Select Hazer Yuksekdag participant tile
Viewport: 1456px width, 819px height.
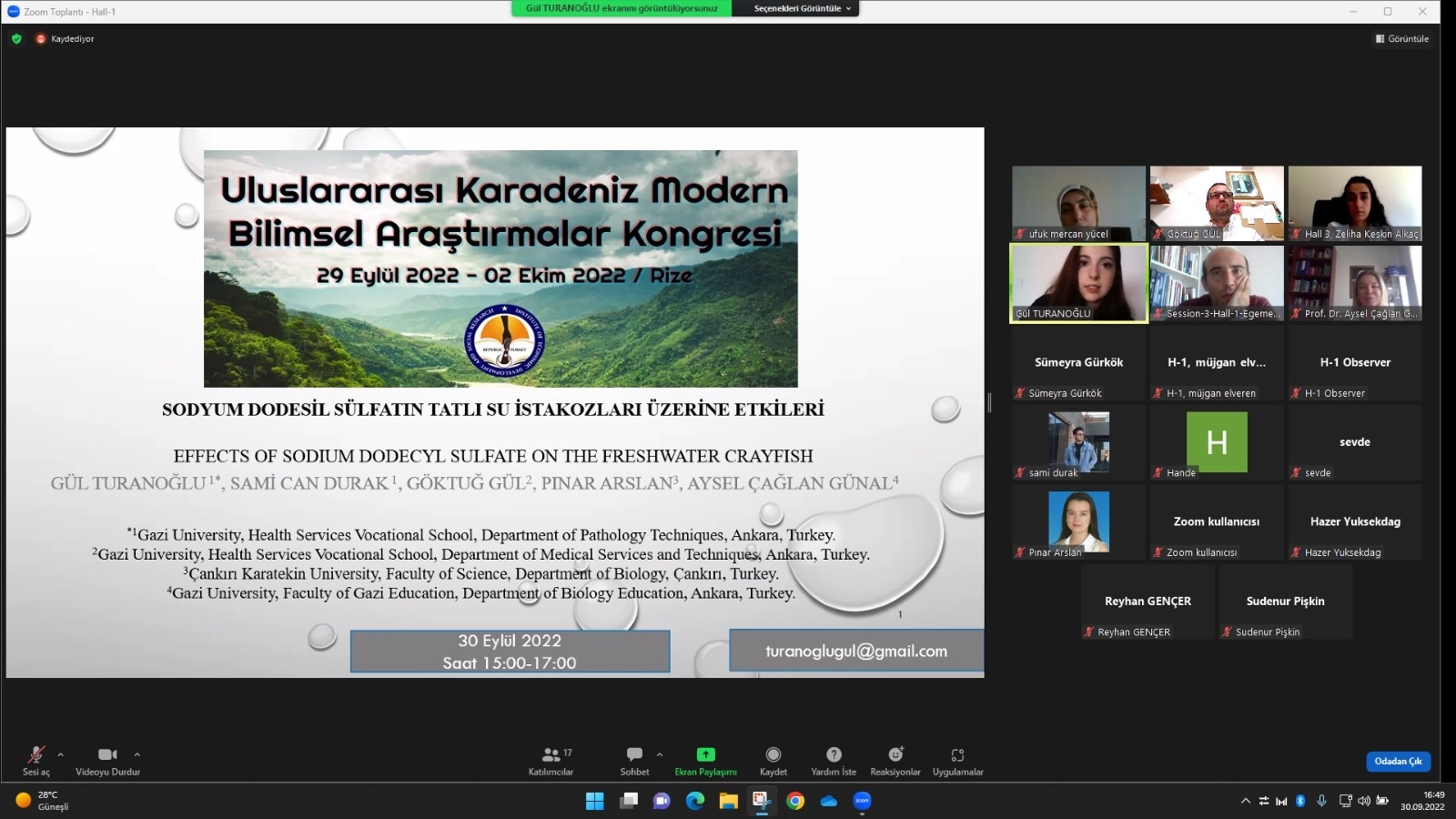pos(1355,521)
